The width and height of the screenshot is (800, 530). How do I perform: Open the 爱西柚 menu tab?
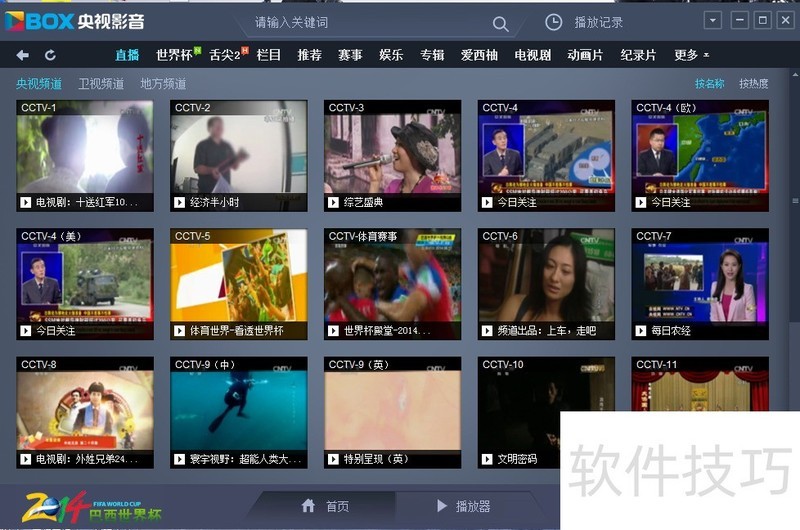[x=479, y=55]
